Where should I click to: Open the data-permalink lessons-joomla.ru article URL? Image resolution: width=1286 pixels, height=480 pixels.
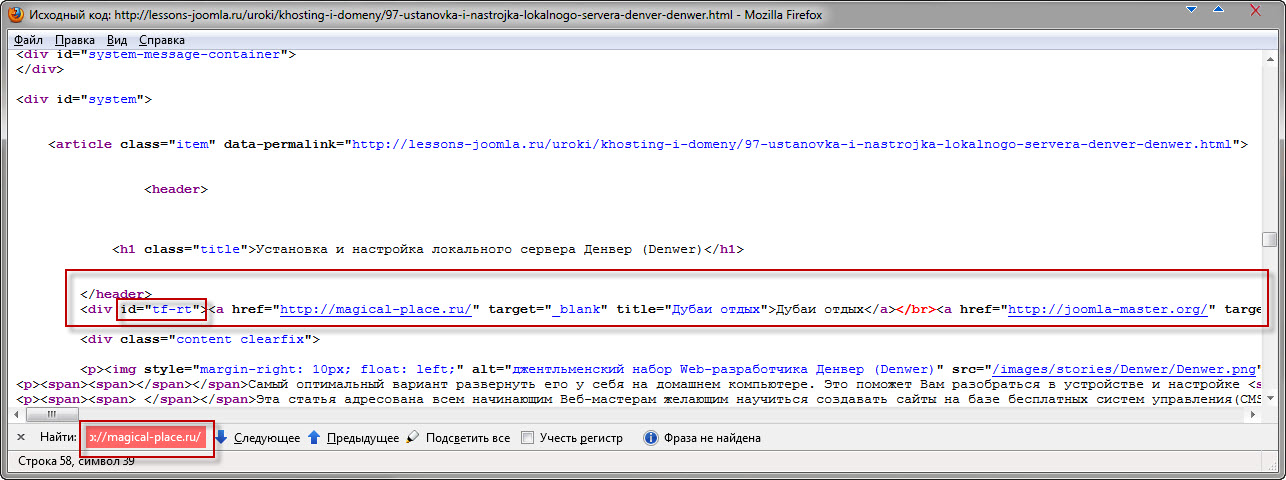[x=790, y=144]
